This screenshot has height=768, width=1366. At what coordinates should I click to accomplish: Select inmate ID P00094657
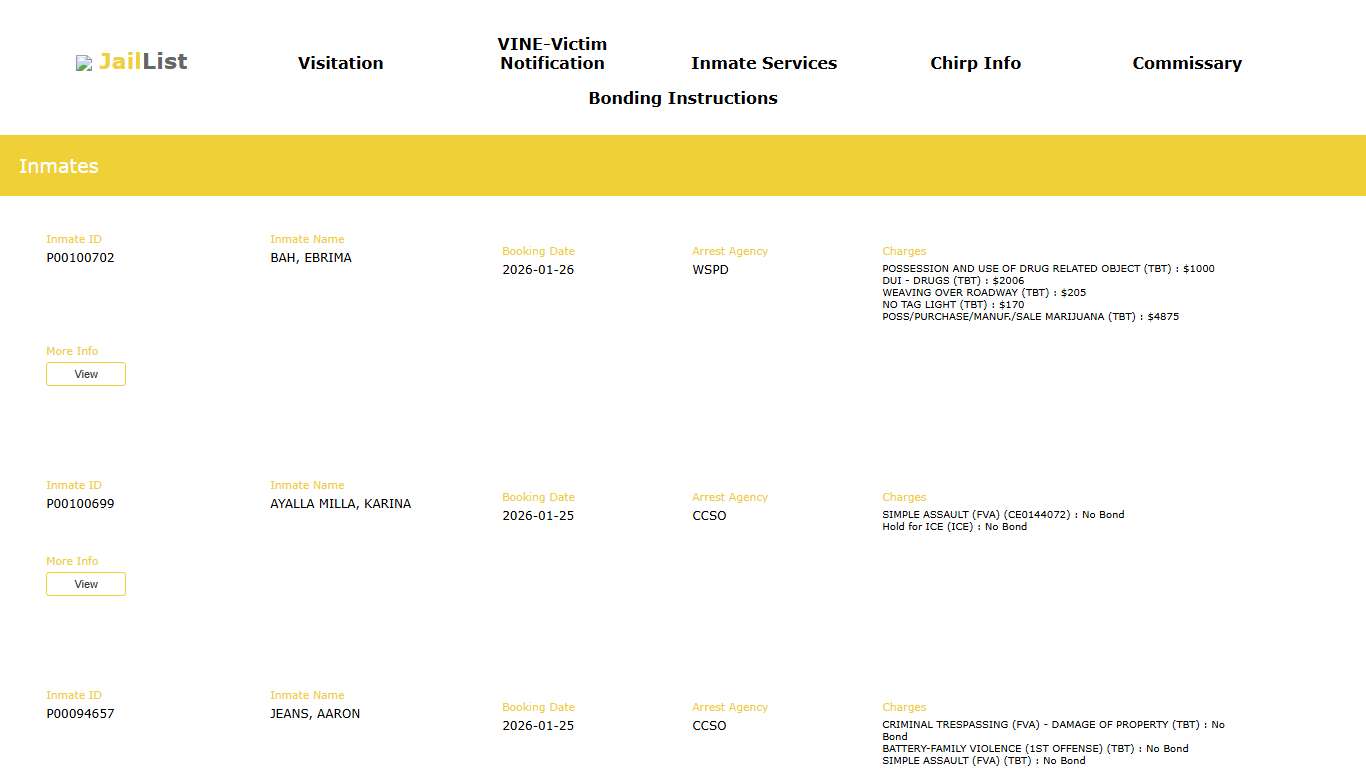pyautogui.click(x=80, y=714)
